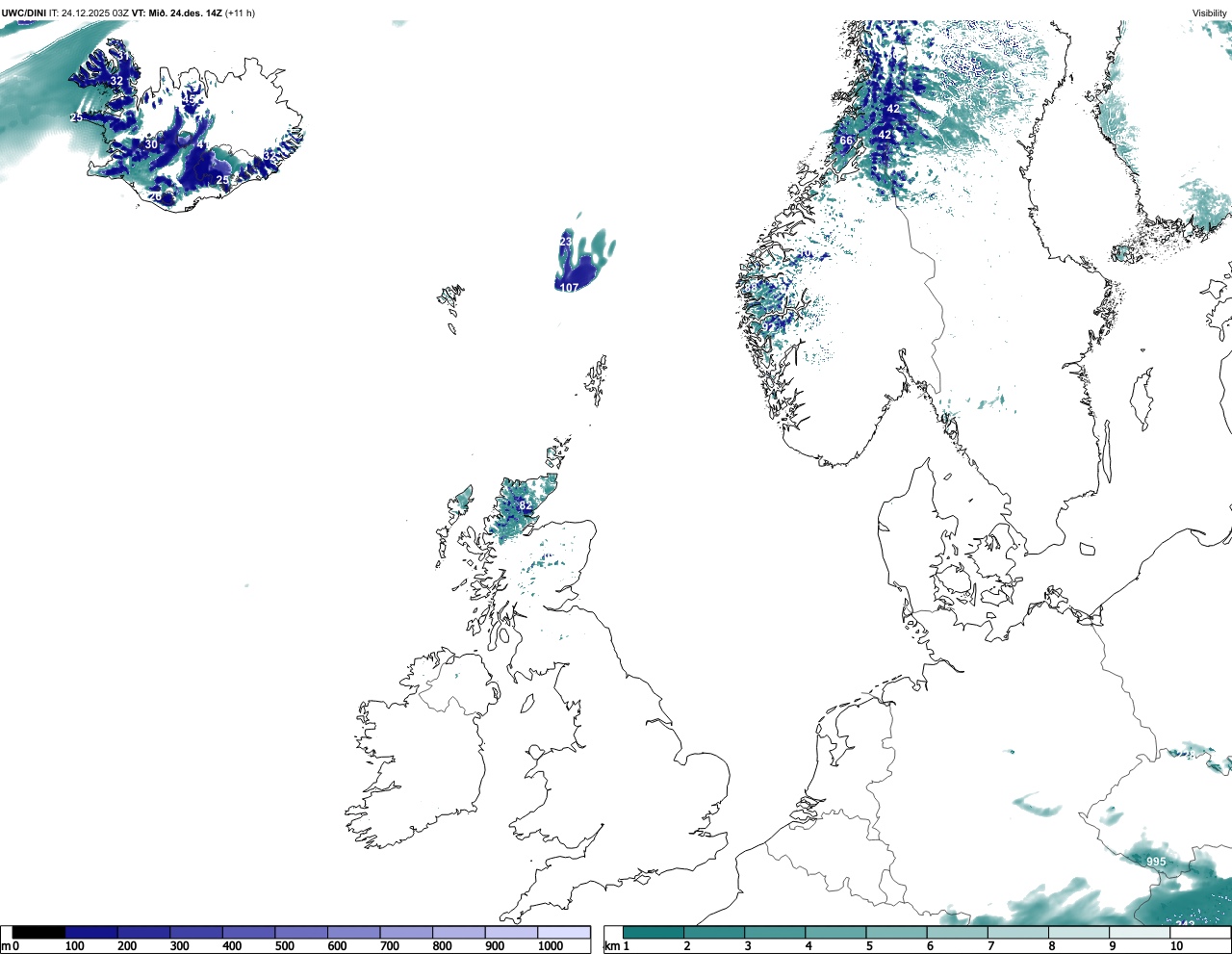1232x954 pixels.
Task: Click the 900–1000 m legend swatch
Action: point(511,932)
